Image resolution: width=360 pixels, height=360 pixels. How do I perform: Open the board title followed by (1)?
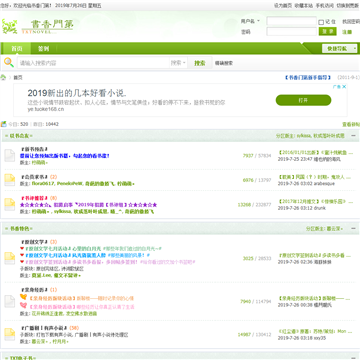click(34, 290)
